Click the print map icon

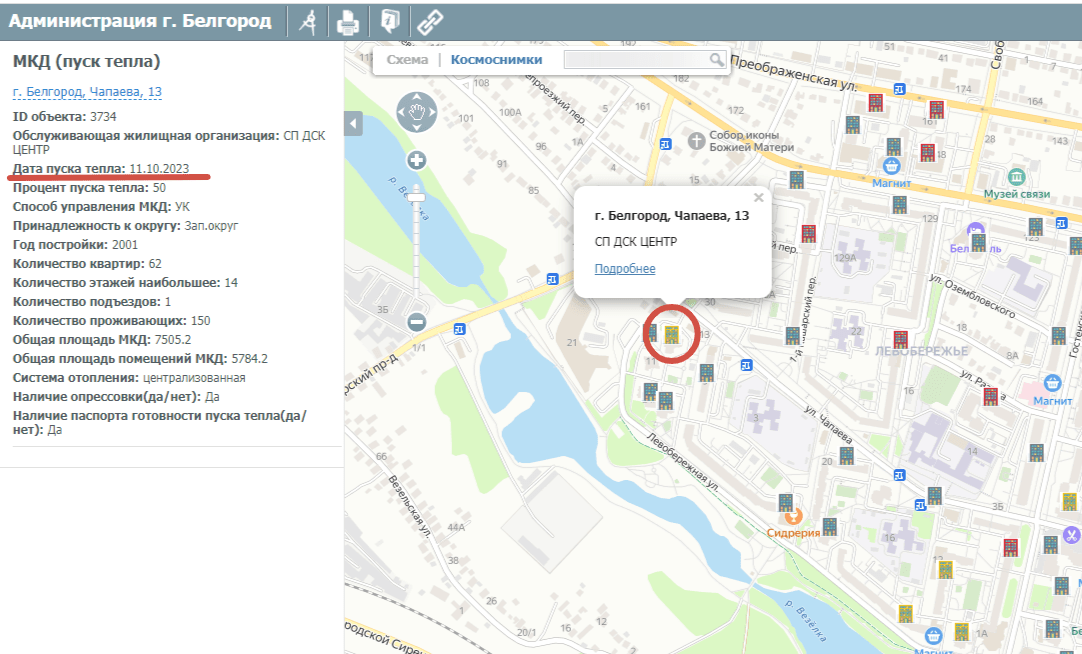click(347, 21)
